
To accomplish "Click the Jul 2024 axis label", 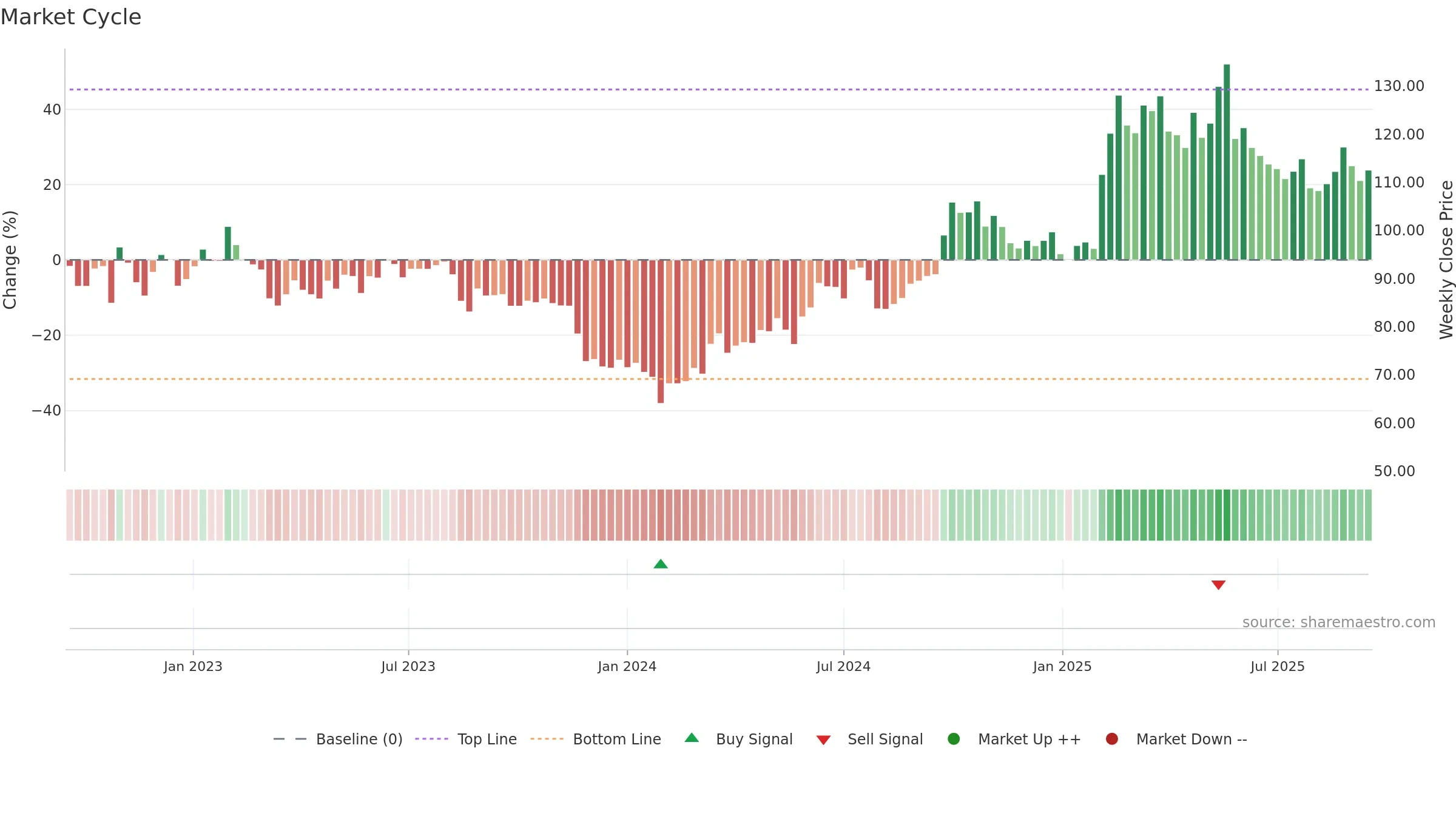I will [843, 666].
